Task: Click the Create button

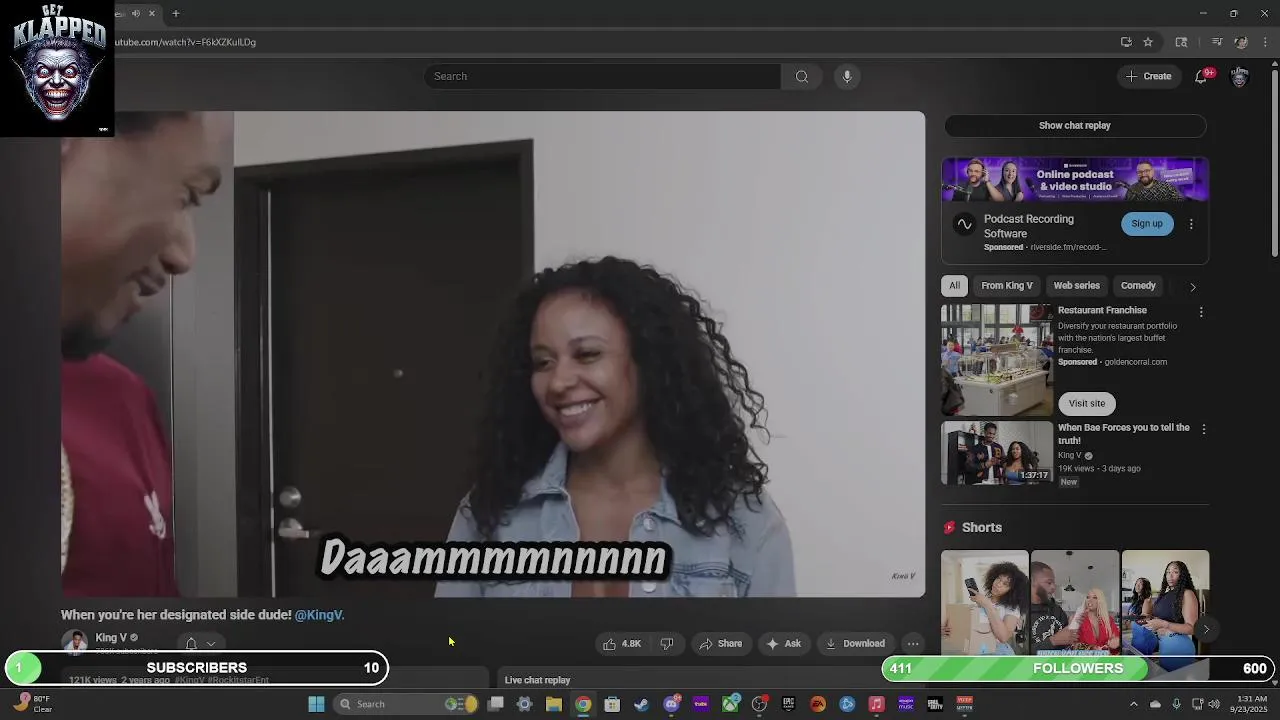Action: 1148,76
